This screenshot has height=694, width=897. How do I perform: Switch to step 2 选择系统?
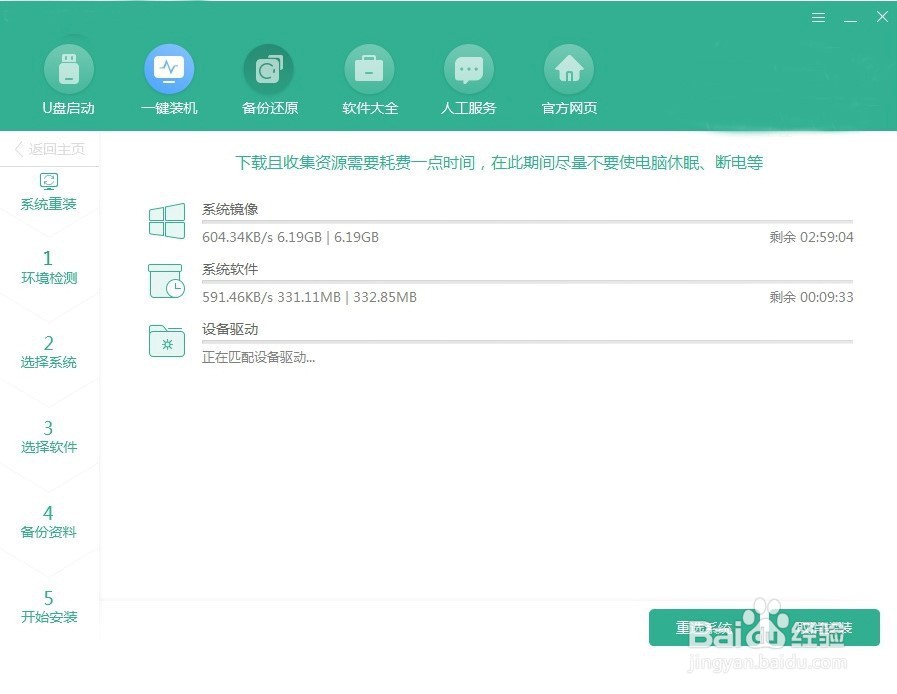(x=49, y=352)
